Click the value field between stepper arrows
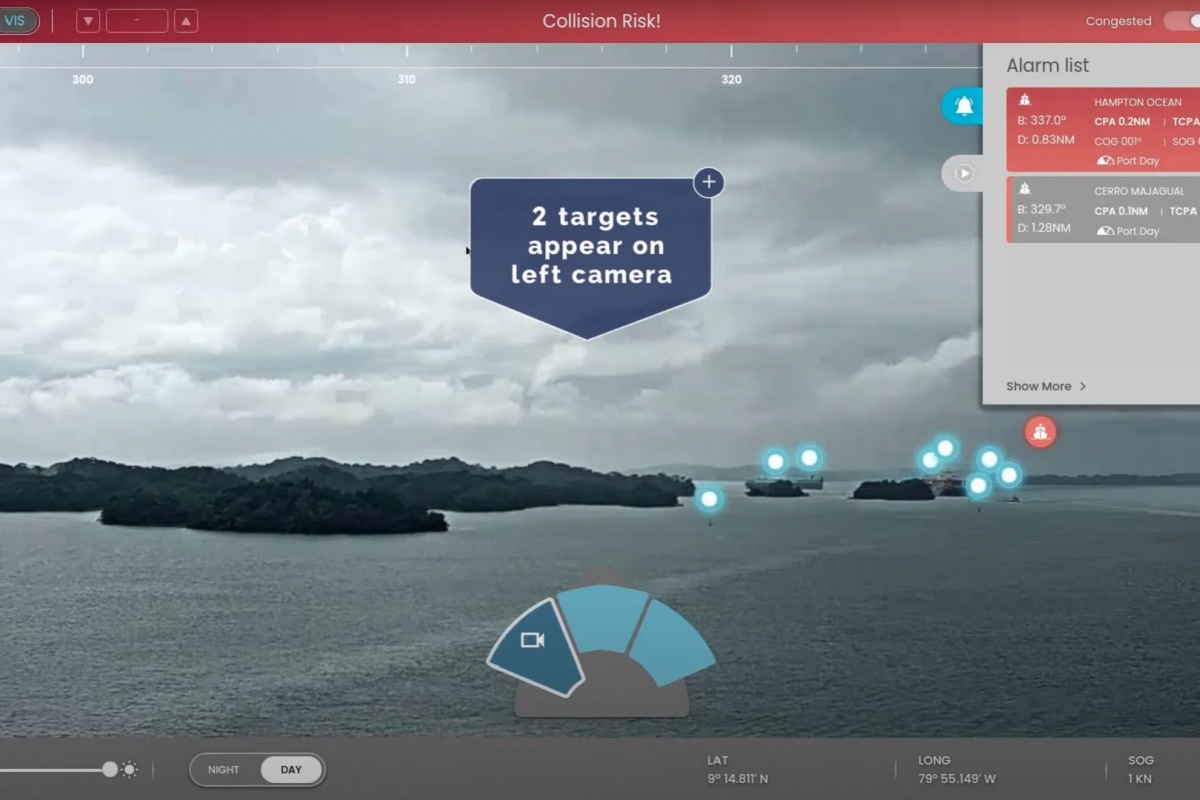The height and width of the screenshot is (800, 1200). pyautogui.click(x=137, y=21)
